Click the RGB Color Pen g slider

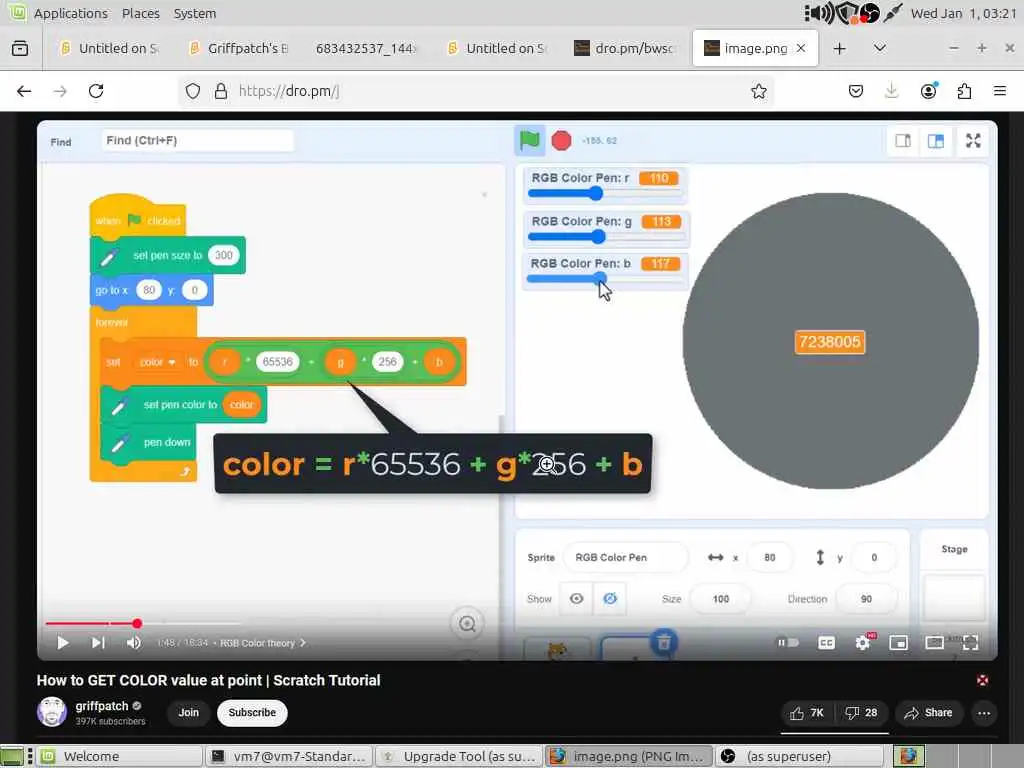(604, 236)
